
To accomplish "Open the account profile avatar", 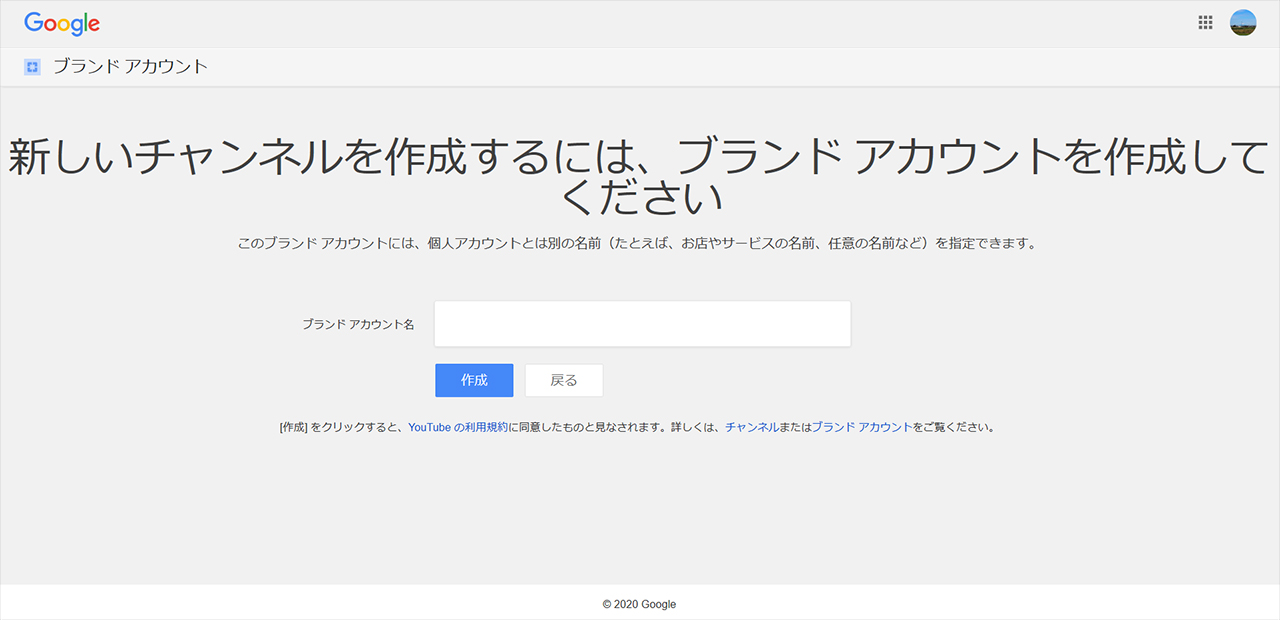I will [1243, 23].
